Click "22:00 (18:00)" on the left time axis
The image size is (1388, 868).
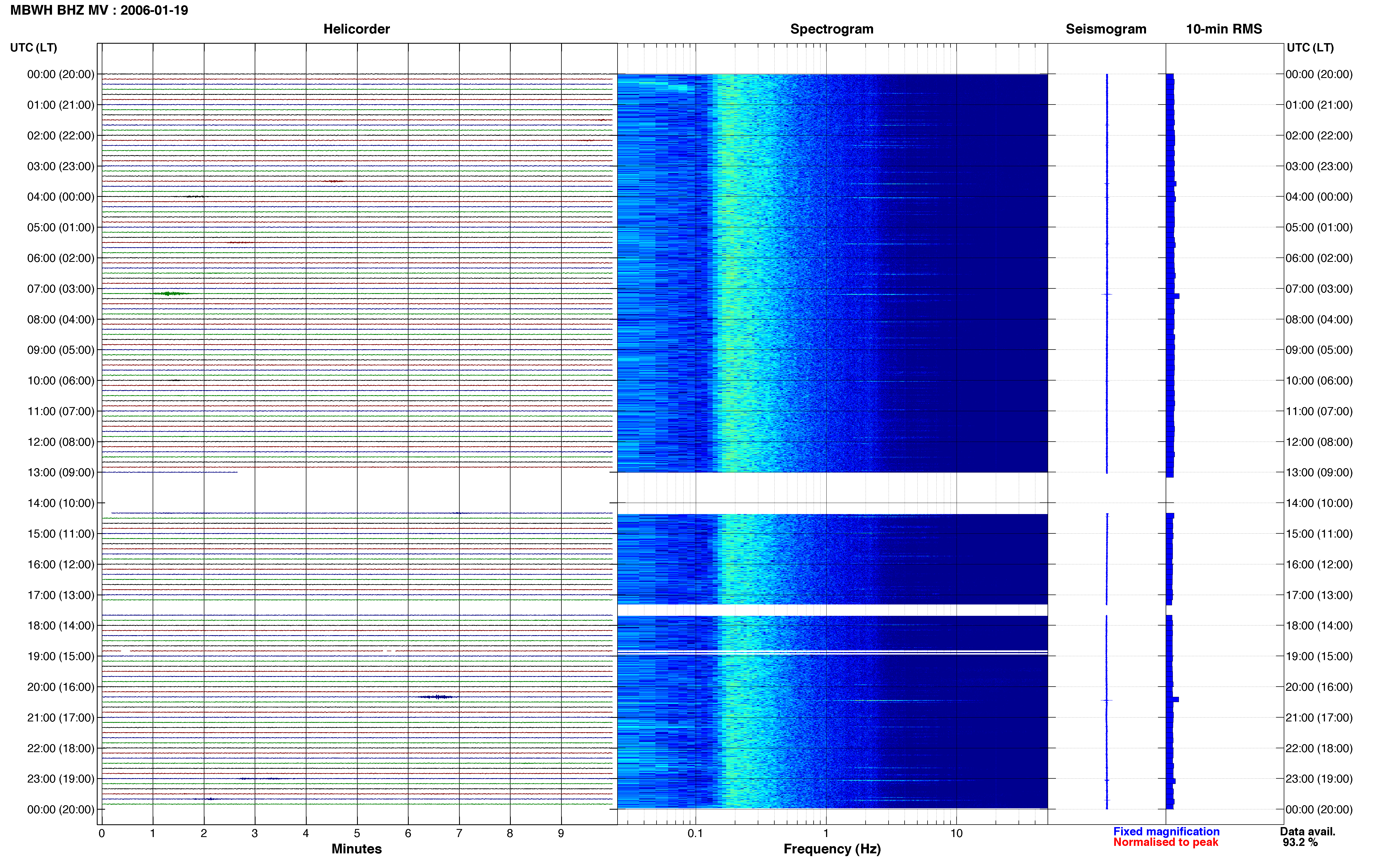(61, 749)
